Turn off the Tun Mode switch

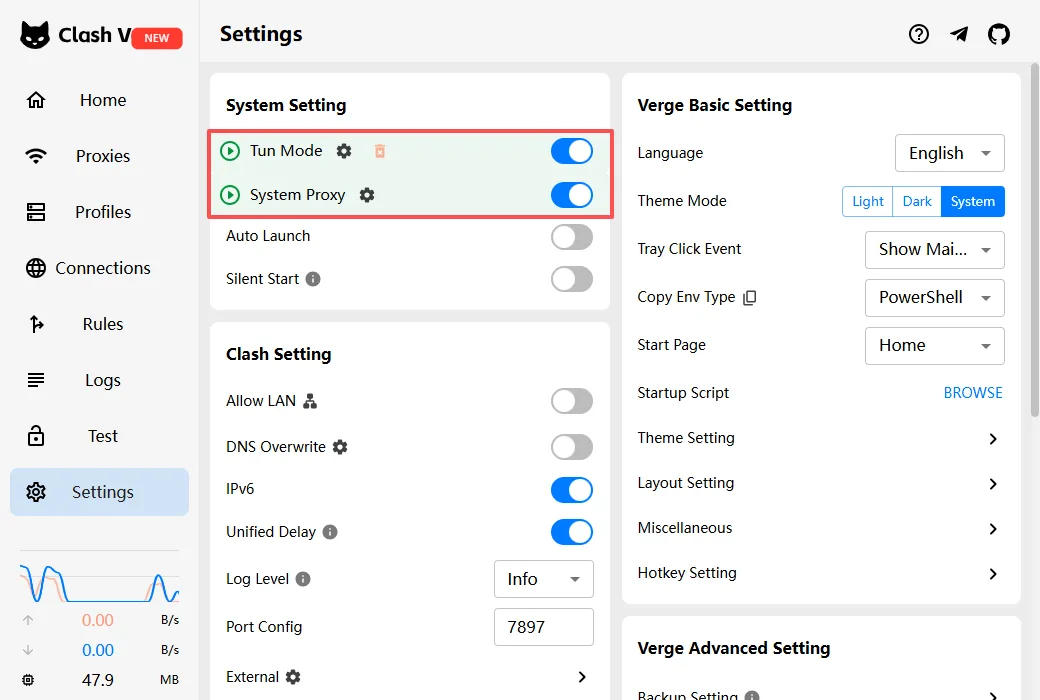pos(572,151)
